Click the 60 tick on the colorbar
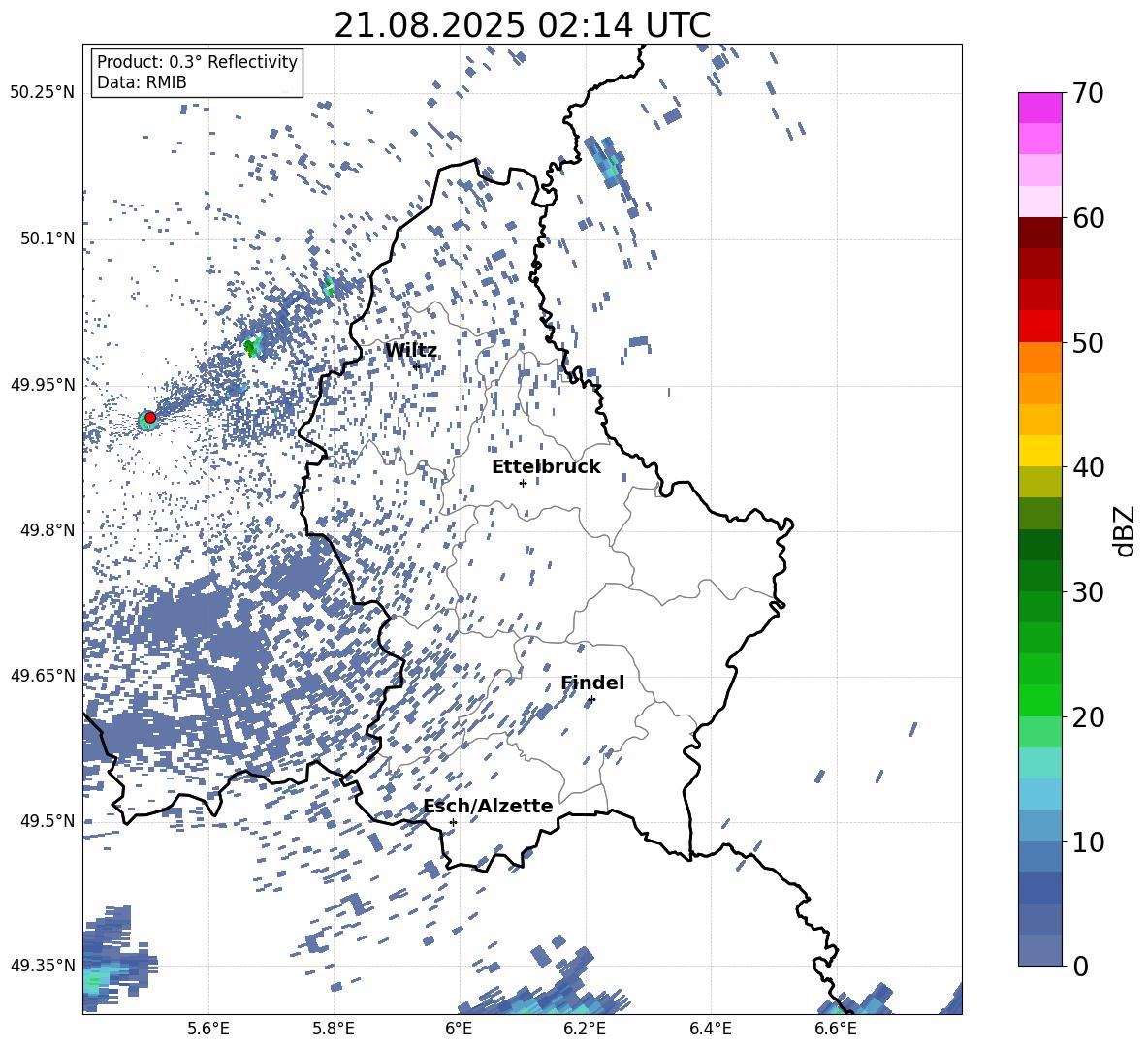 click(x=1088, y=218)
